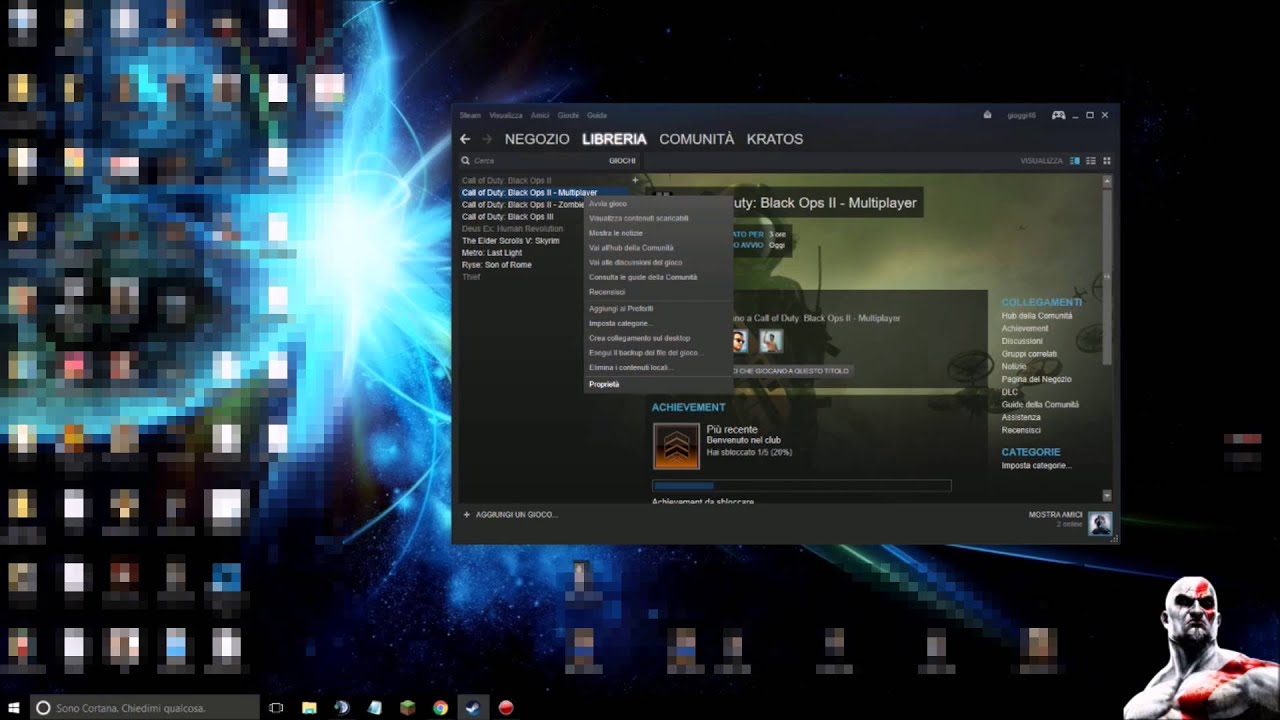Switch library to grid view icon
Screen dimensions: 1280x720
pos(1107,160)
